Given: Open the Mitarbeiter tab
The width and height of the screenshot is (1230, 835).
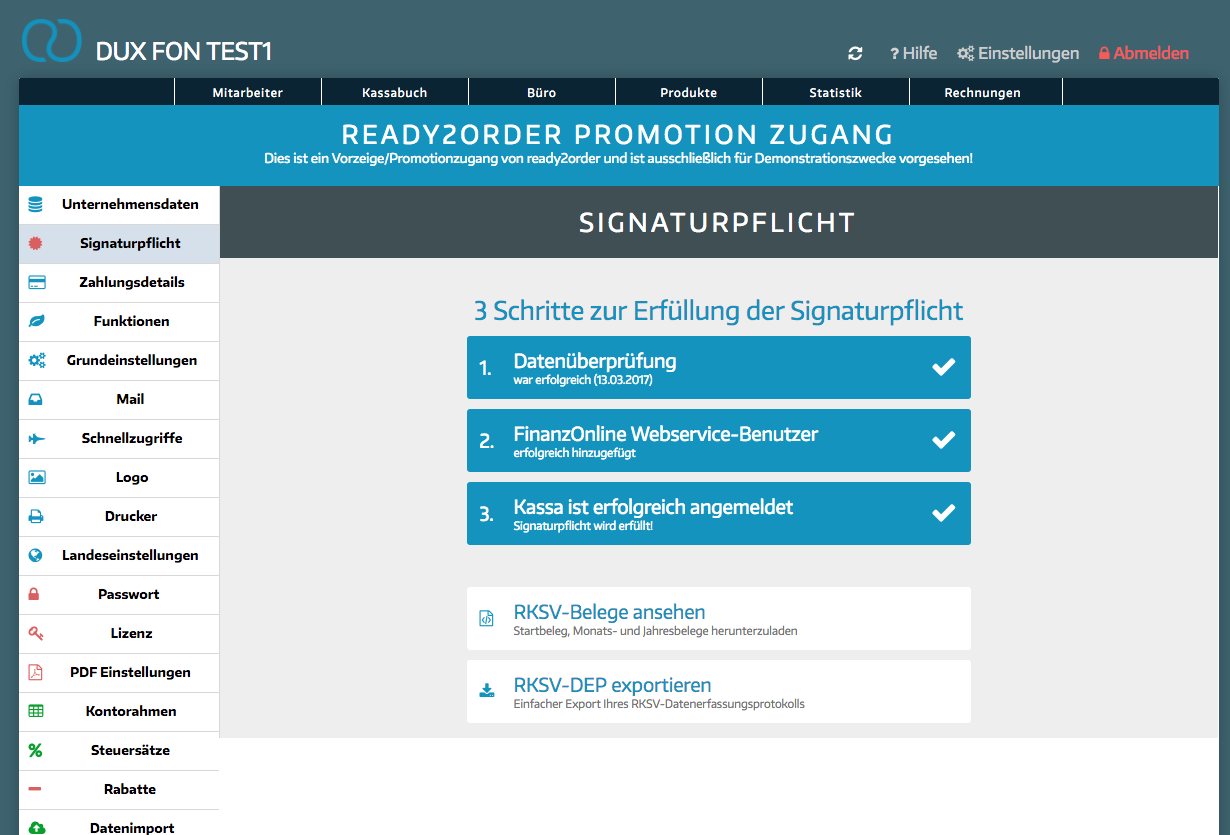Looking at the screenshot, I should (248, 92).
